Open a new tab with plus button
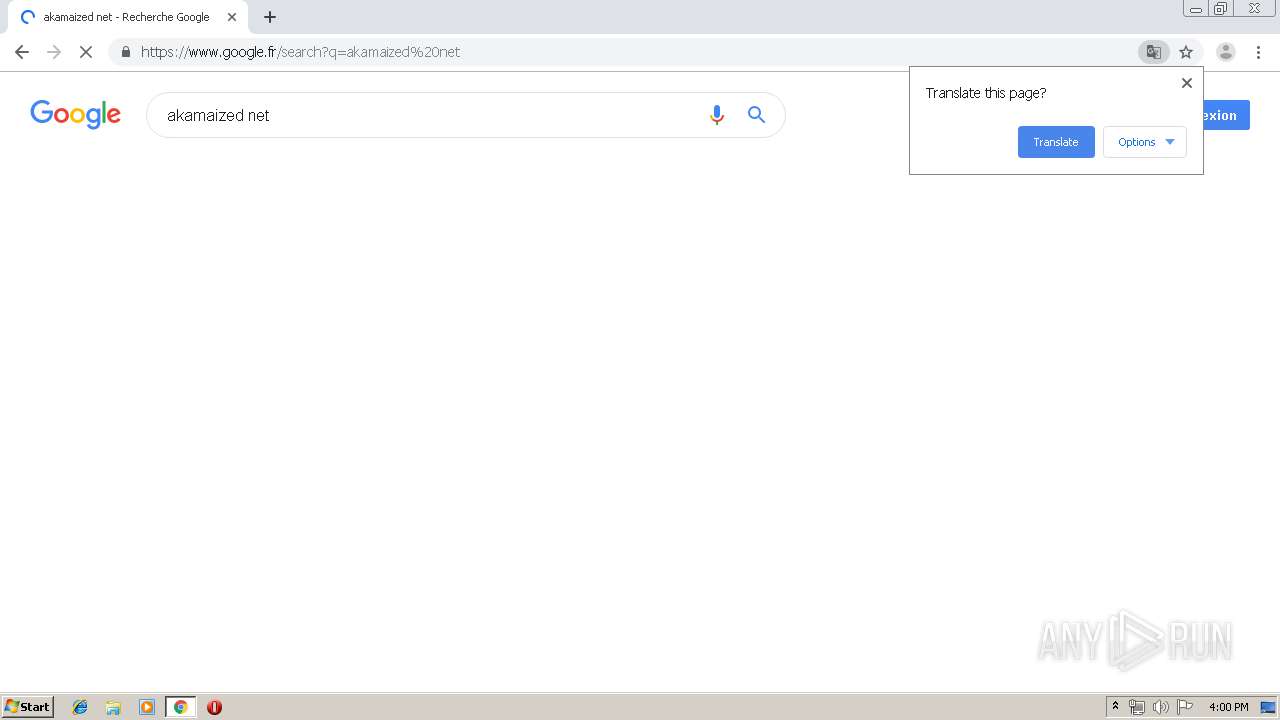The width and height of the screenshot is (1280, 720). pyautogui.click(x=270, y=17)
